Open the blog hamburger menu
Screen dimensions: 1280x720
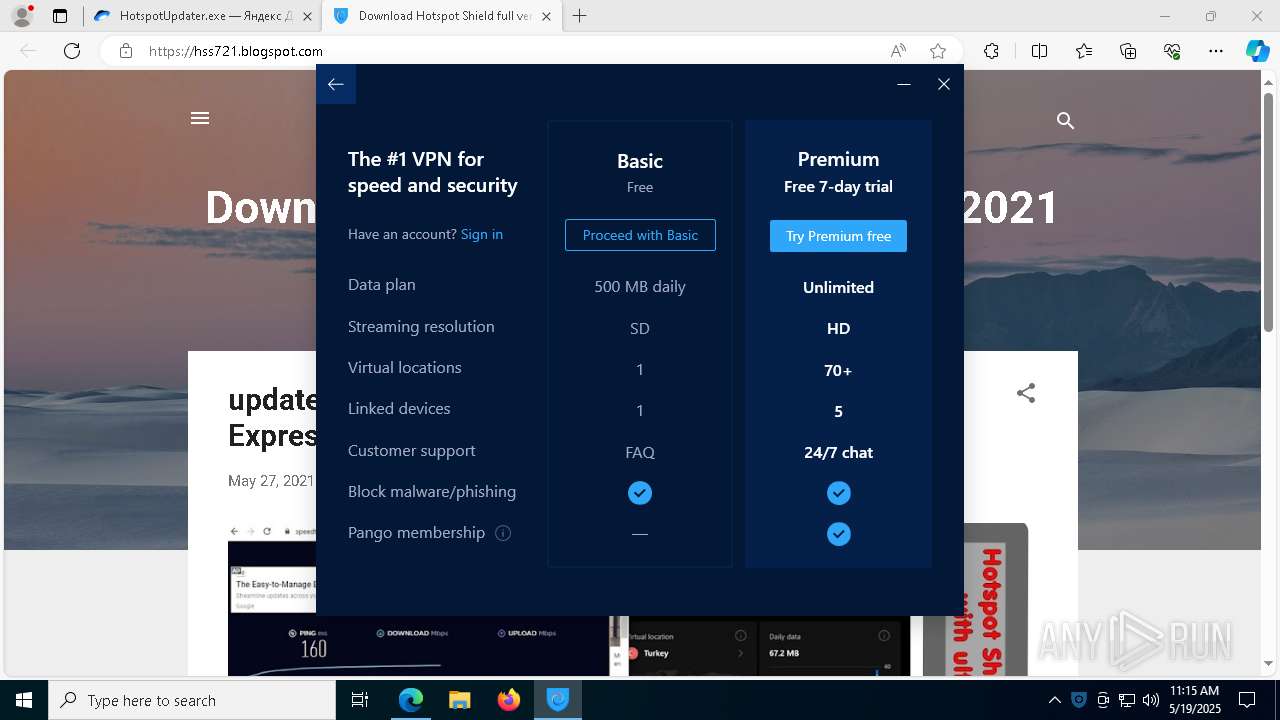(200, 118)
